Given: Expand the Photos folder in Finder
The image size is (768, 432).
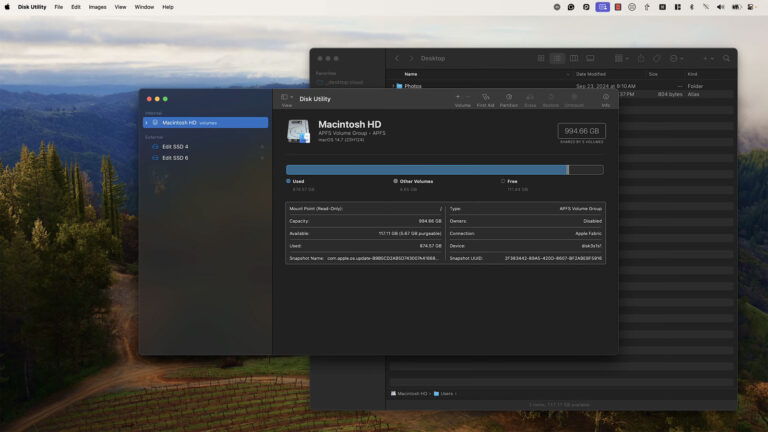Looking at the screenshot, I should tap(393, 86).
